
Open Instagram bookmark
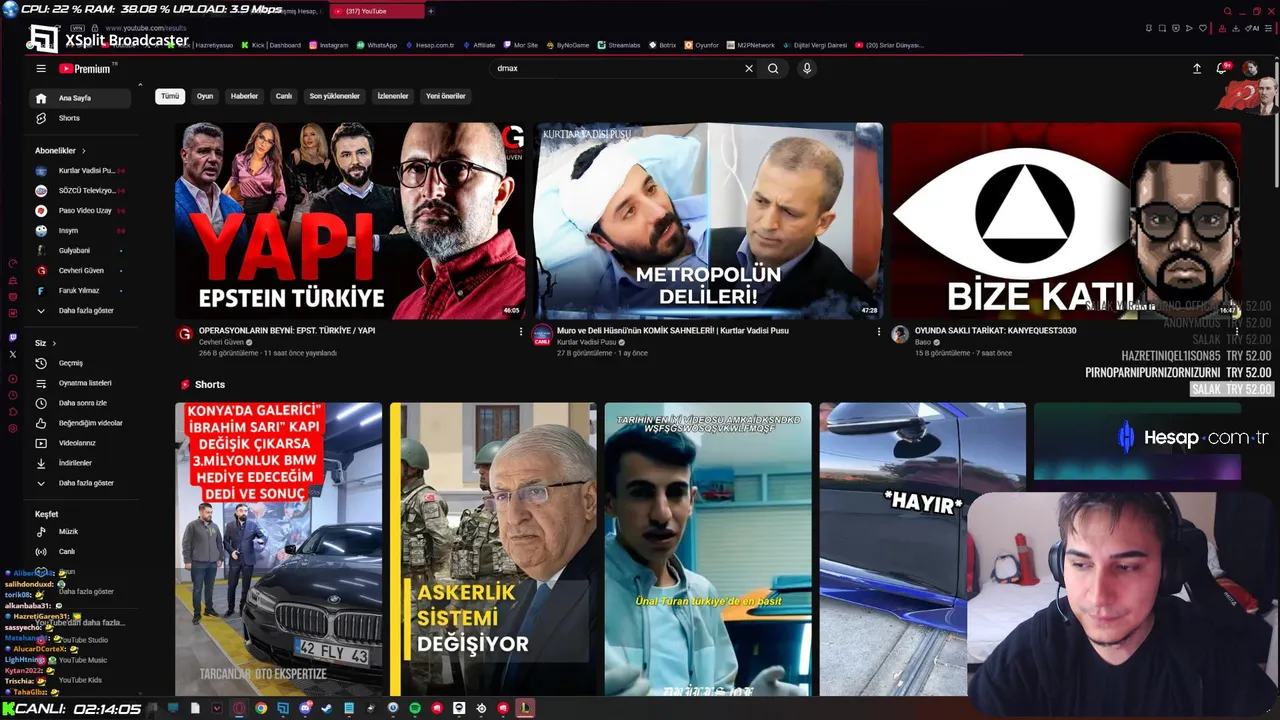coord(329,45)
